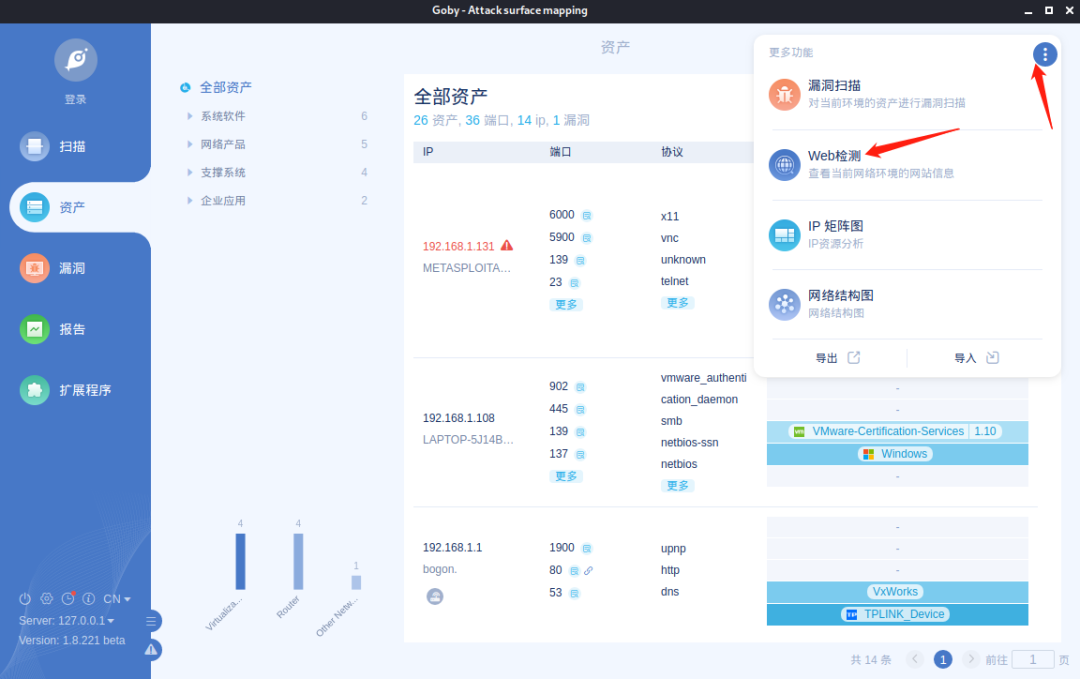Show 更多 protocols below telnet
Screen dimensions: 1080x679
pyautogui.click(x=678, y=303)
